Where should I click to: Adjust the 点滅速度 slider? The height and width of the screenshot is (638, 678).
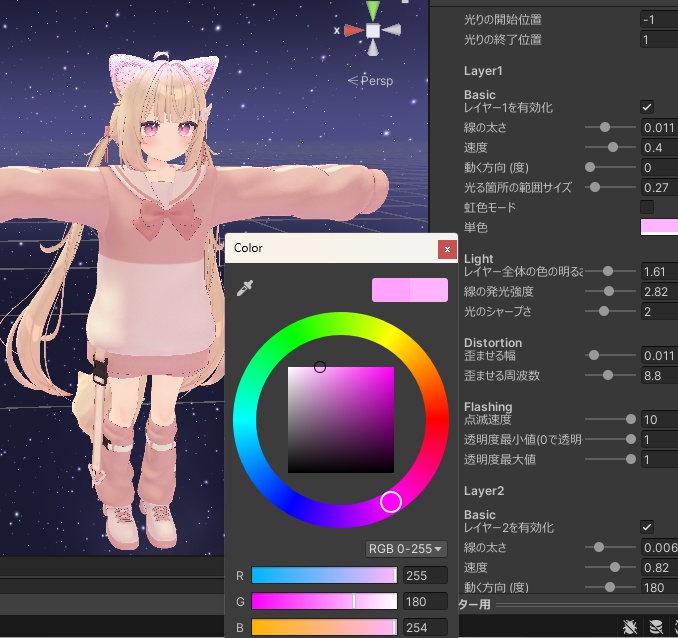point(611,419)
